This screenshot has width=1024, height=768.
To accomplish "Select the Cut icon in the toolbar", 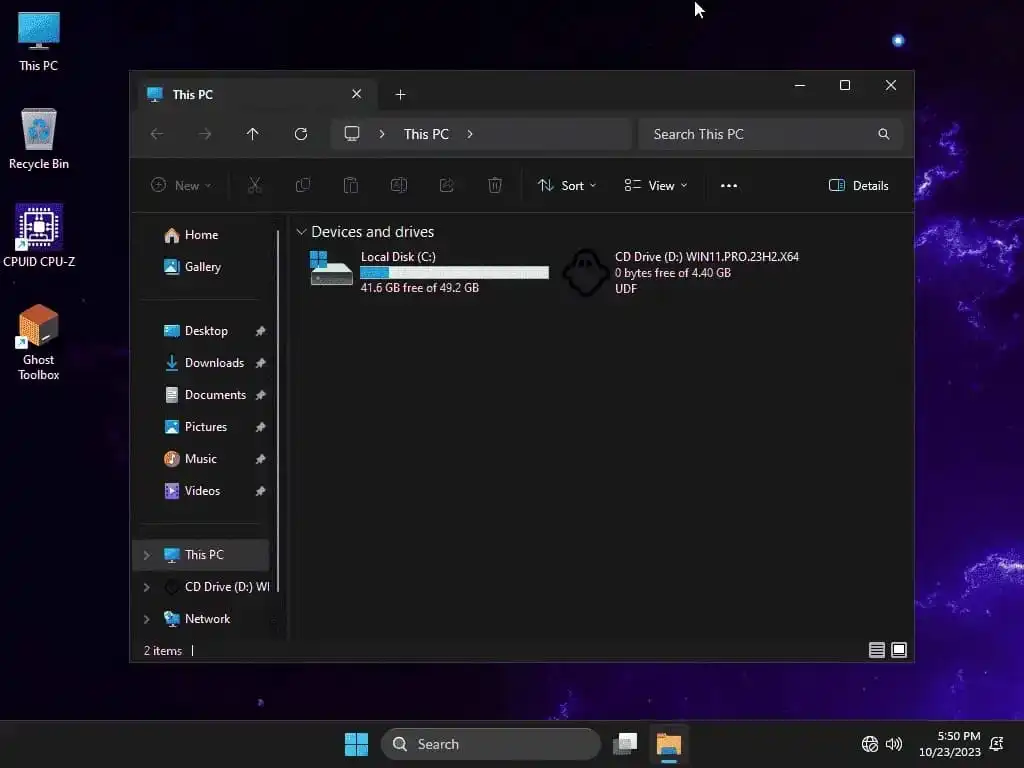I will pos(254,185).
